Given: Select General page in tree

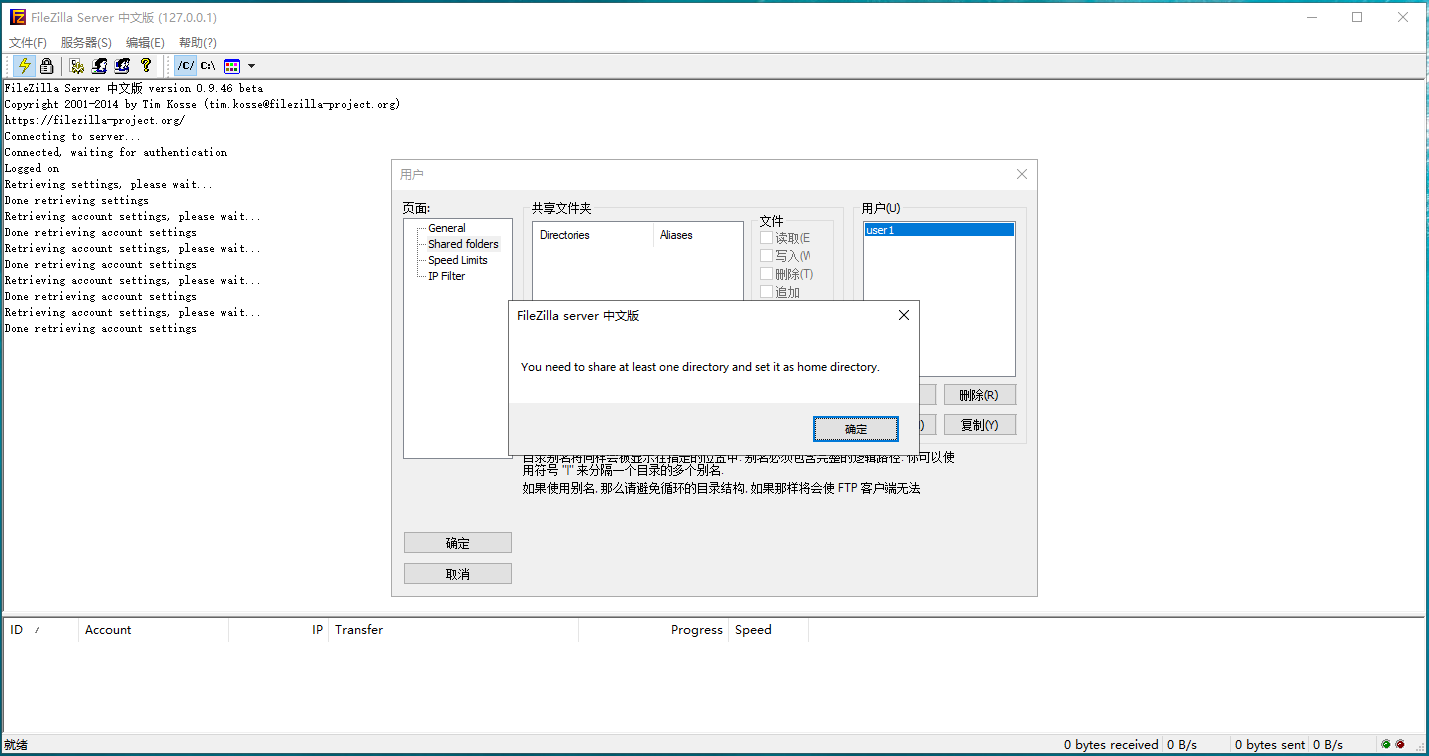Looking at the screenshot, I should (x=447, y=228).
